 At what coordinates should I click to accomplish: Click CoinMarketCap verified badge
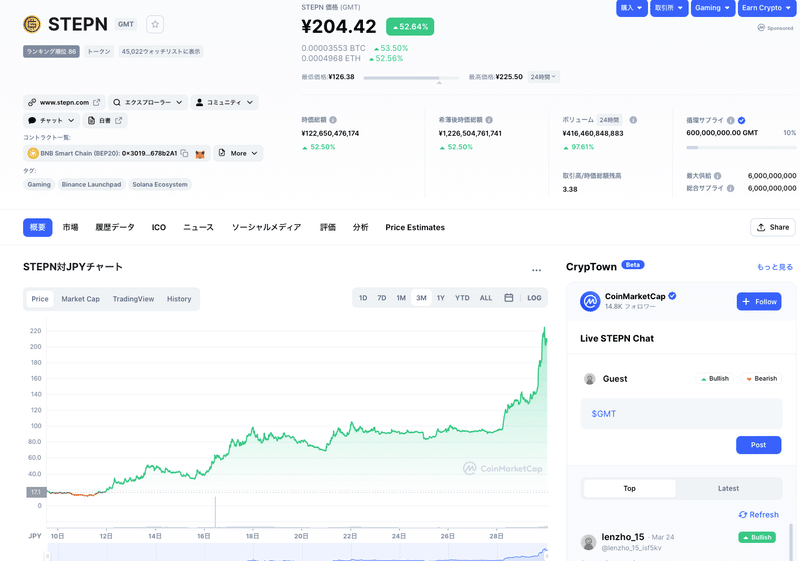672,296
